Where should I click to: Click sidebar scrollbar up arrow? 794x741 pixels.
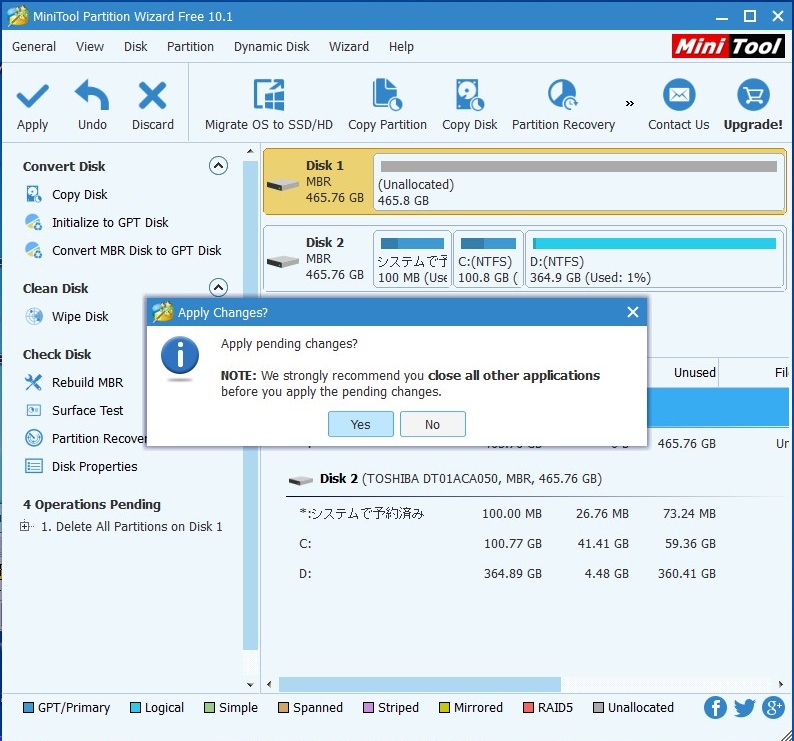coord(250,151)
